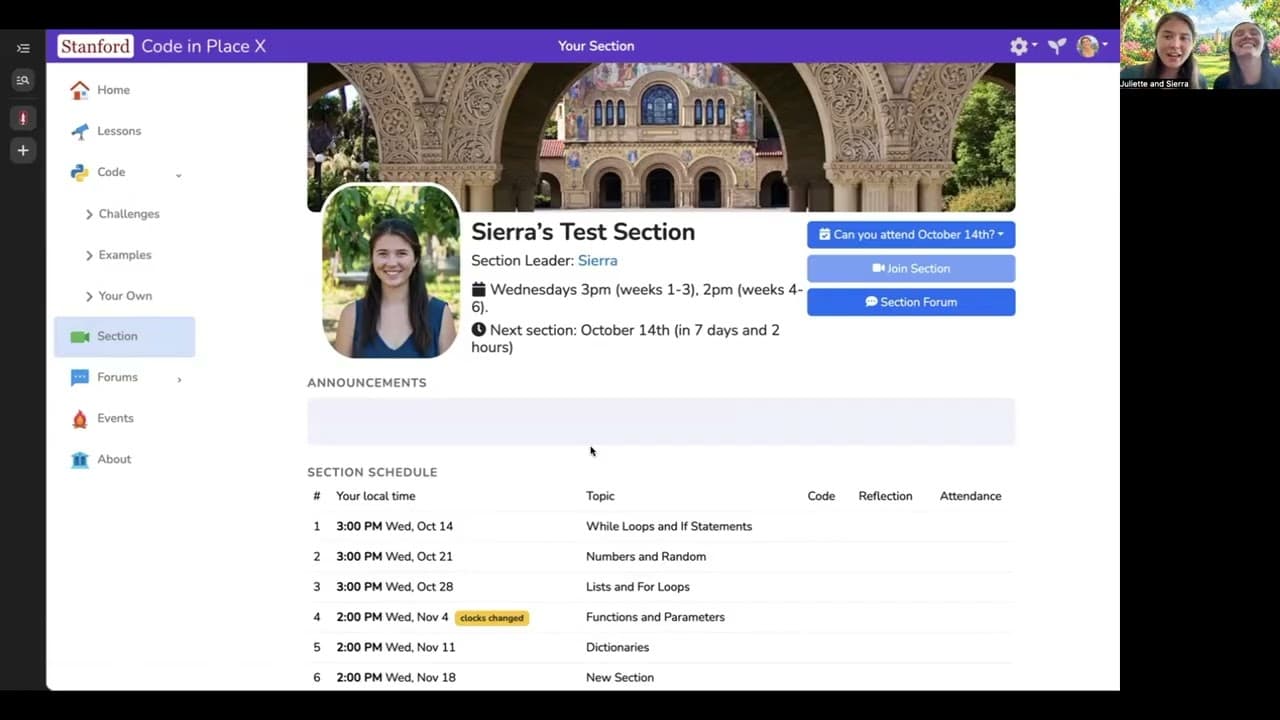The width and height of the screenshot is (1280, 720).
Task: Click the 'Functions and Parameters' topic
Action: coord(655,617)
